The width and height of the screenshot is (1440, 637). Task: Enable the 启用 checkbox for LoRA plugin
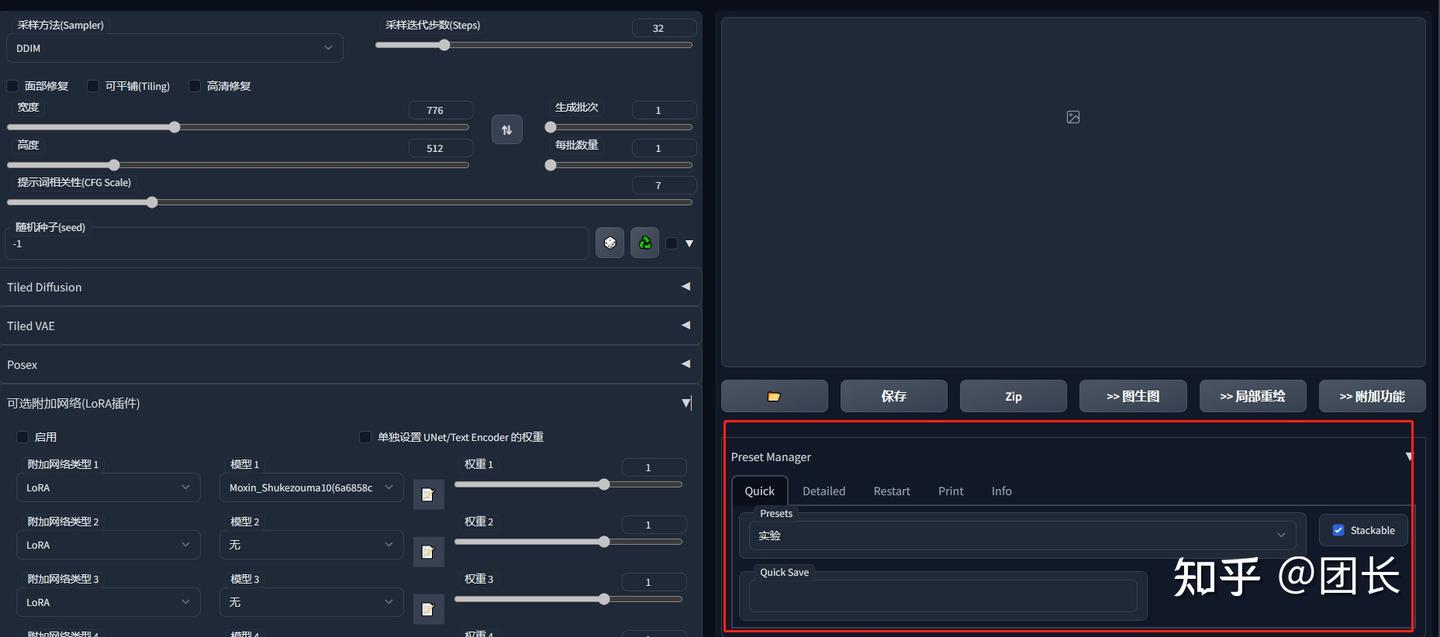(23, 437)
